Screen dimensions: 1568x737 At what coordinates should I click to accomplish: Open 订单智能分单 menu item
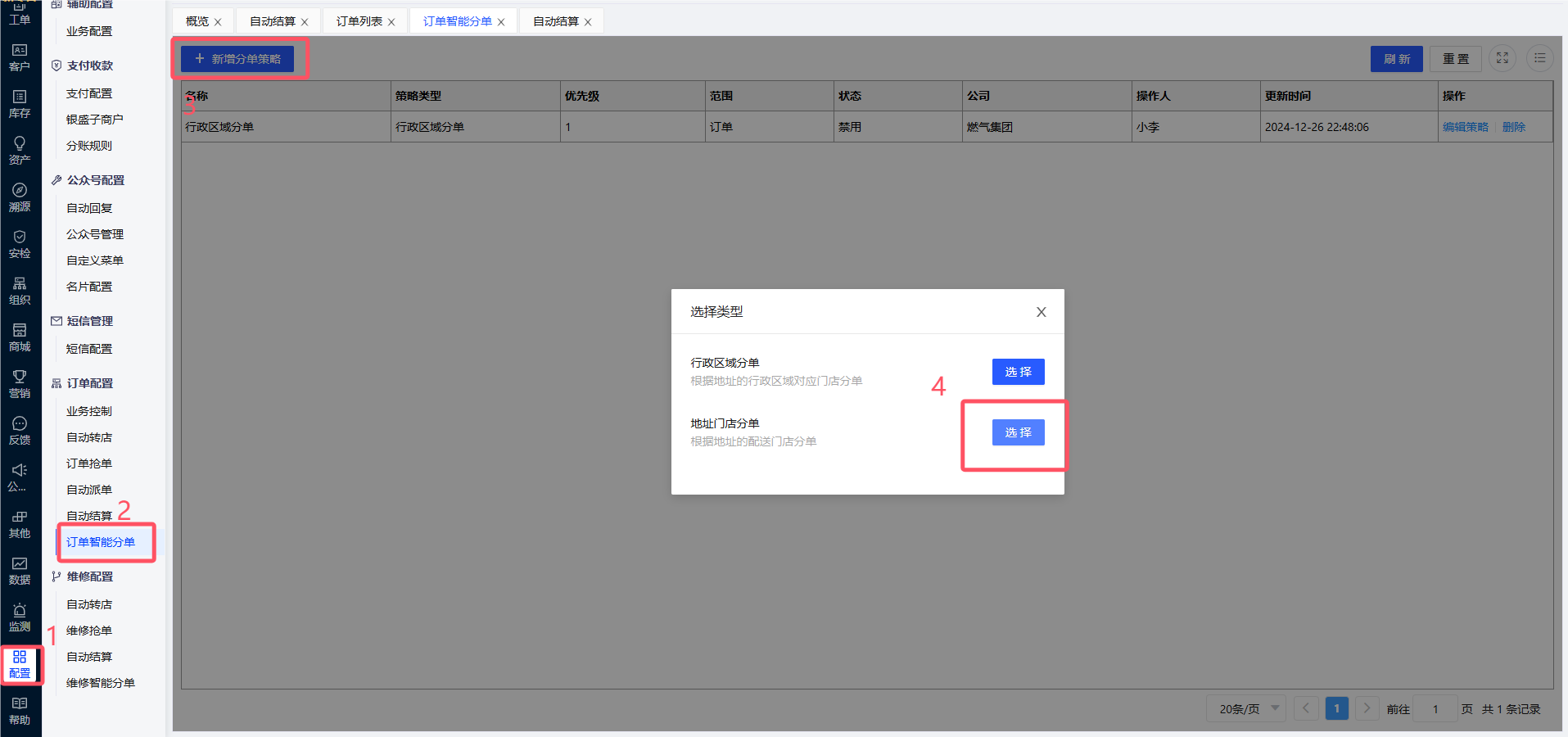(101, 542)
